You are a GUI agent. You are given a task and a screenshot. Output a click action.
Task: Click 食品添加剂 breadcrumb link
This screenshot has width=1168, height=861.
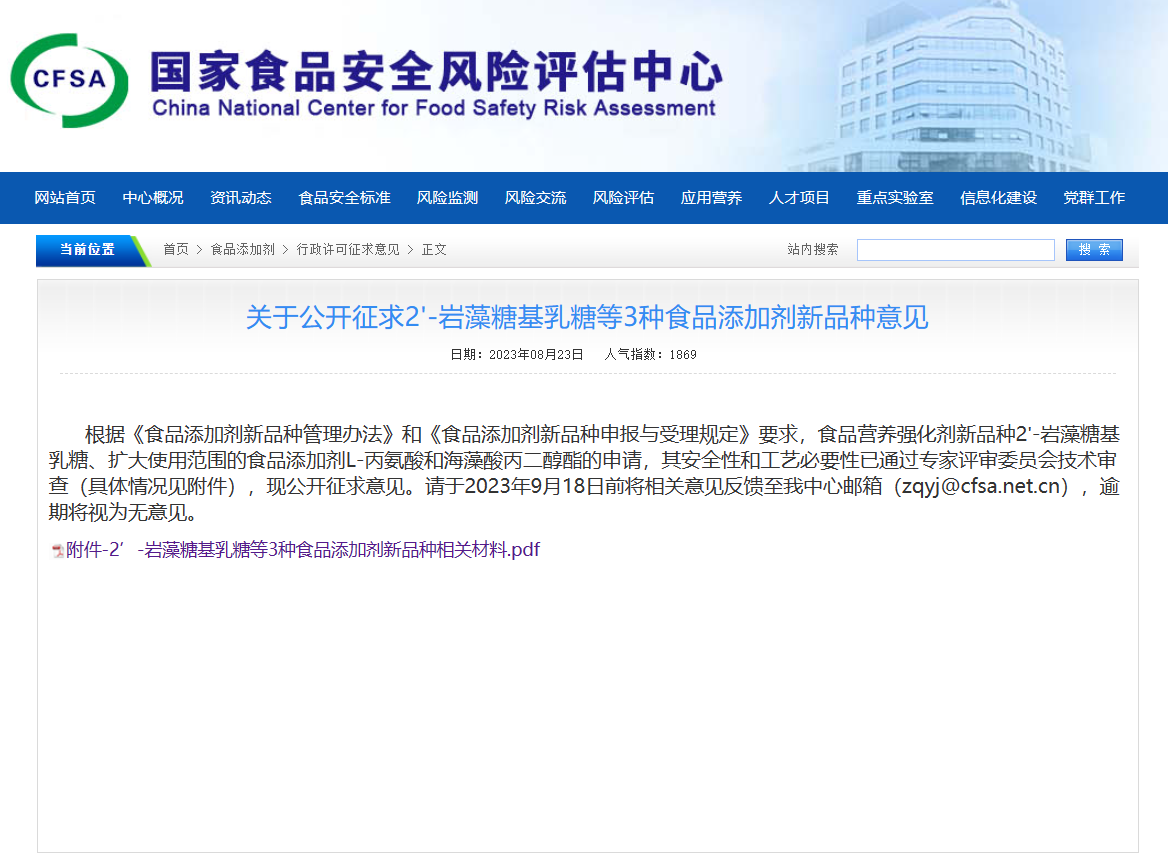(243, 250)
